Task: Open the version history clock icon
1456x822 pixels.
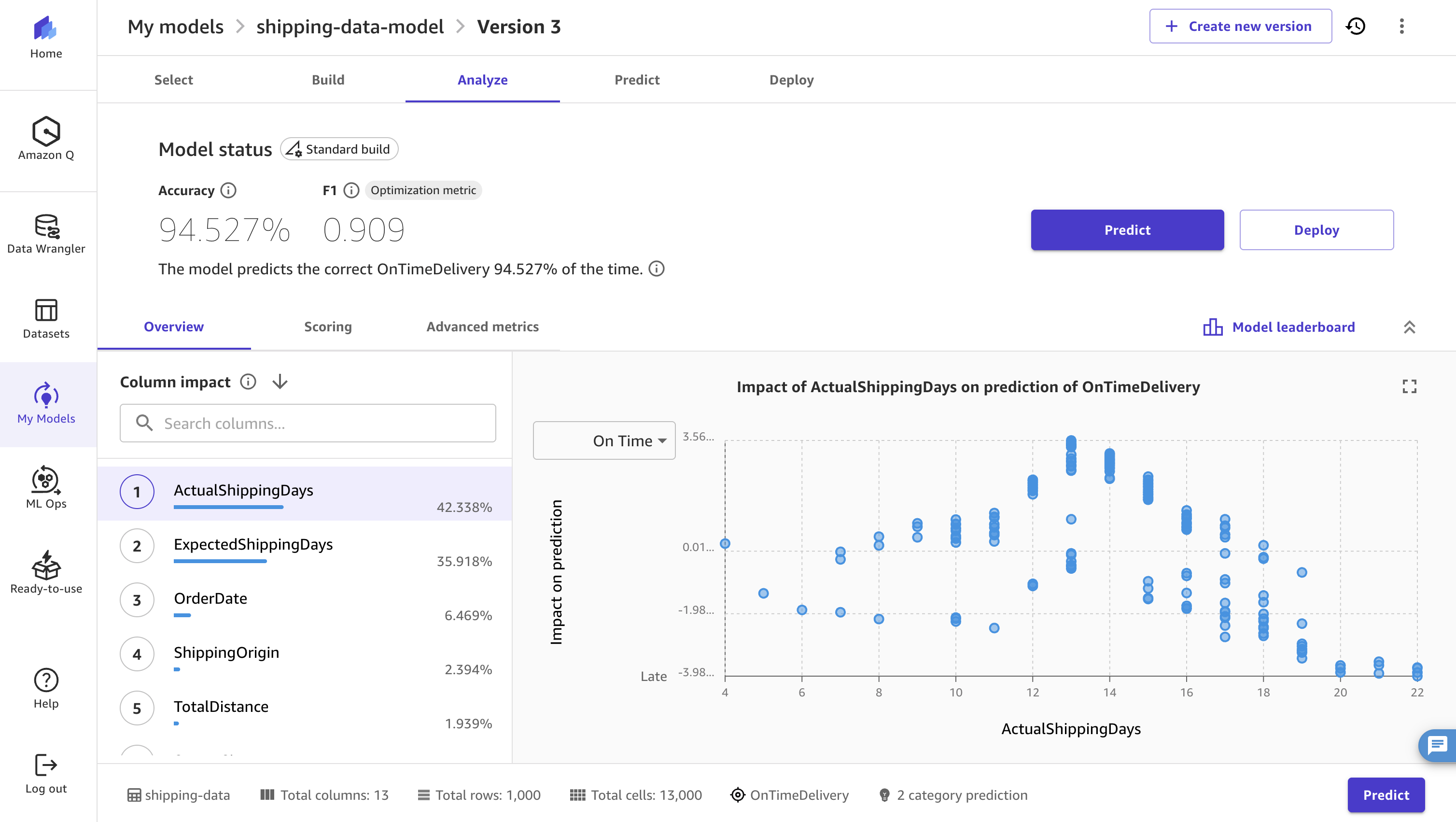Action: (x=1357, y=26)
